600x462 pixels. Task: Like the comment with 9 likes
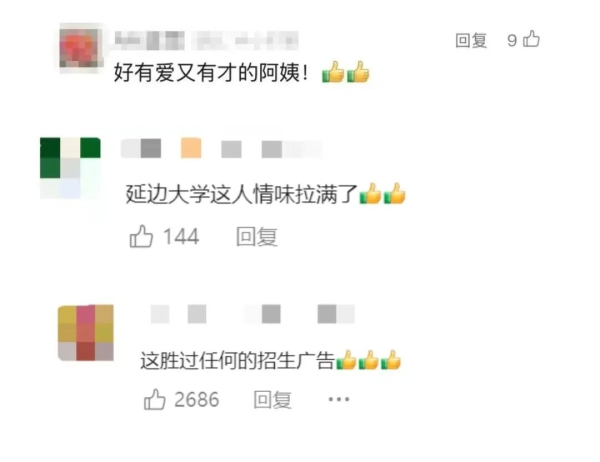coord(532,39)
